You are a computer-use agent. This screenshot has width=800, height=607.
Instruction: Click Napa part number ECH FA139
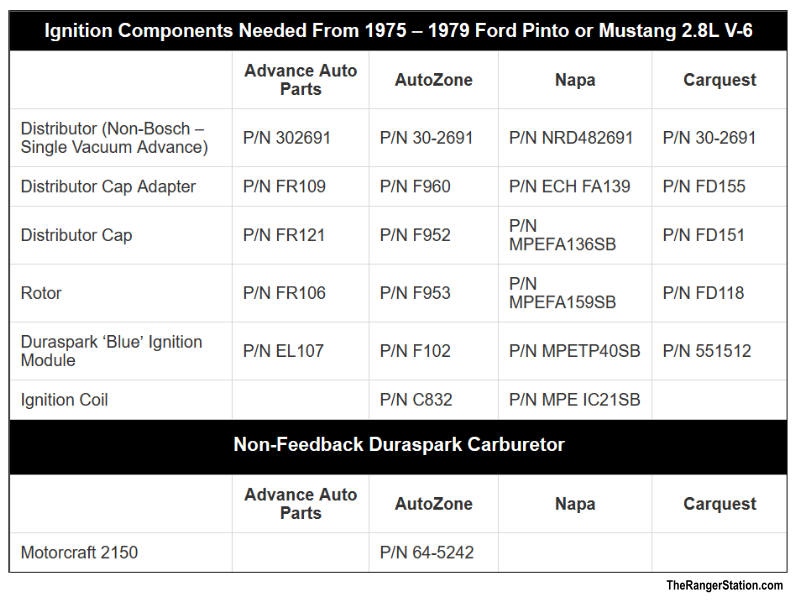click(x=570, y=186)
